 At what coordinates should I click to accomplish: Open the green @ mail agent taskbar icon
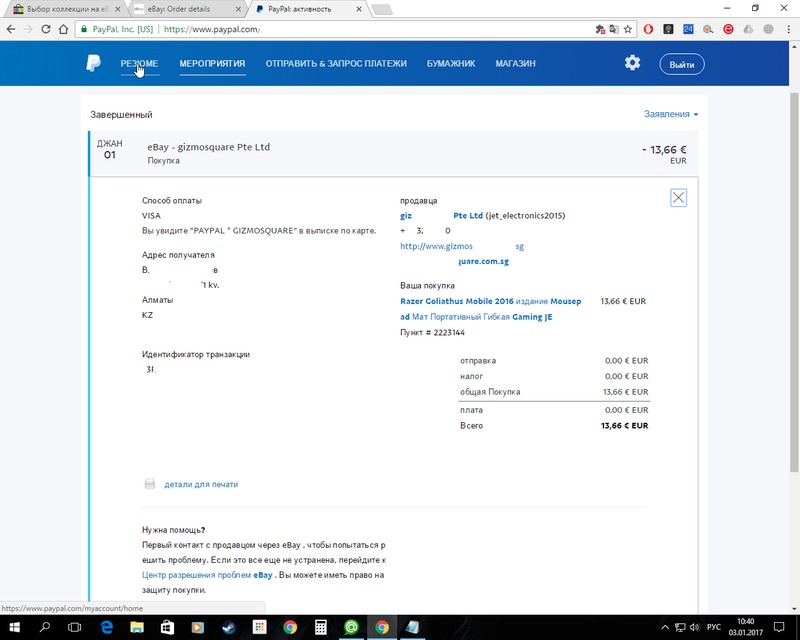click(x=351, y=627)
